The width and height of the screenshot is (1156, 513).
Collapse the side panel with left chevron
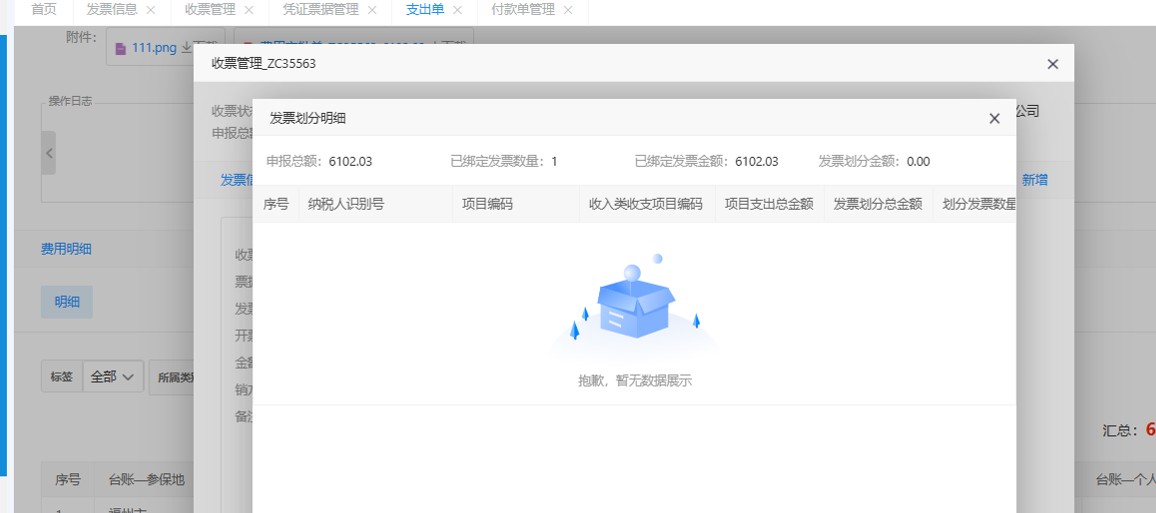click(x=49, y=153)
